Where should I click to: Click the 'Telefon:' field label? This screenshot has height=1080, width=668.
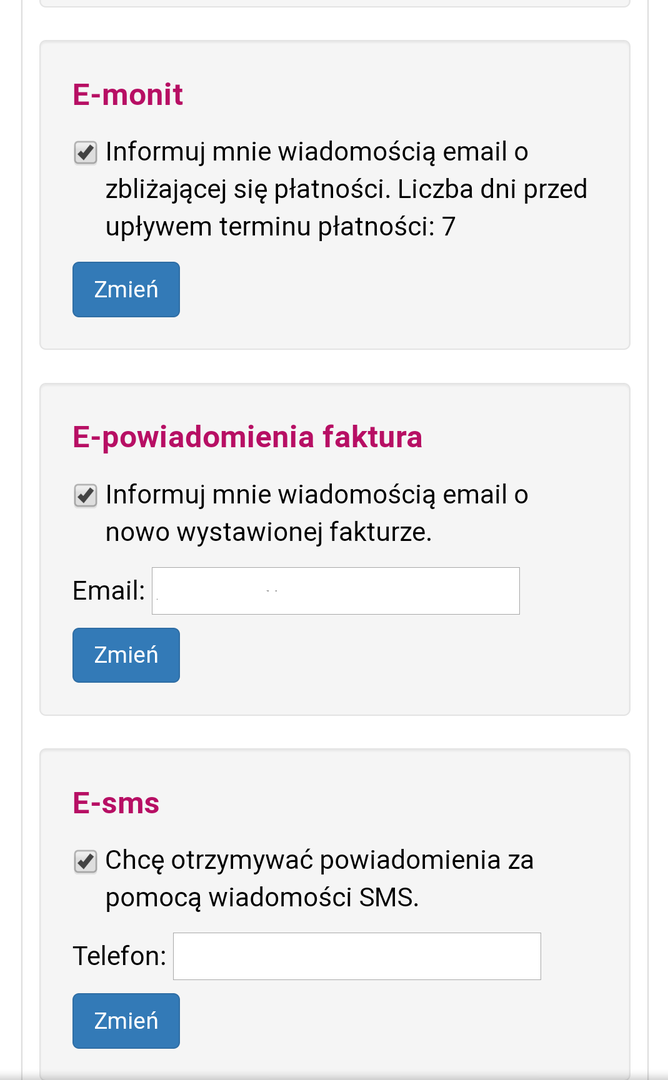[x=119, y=956]
